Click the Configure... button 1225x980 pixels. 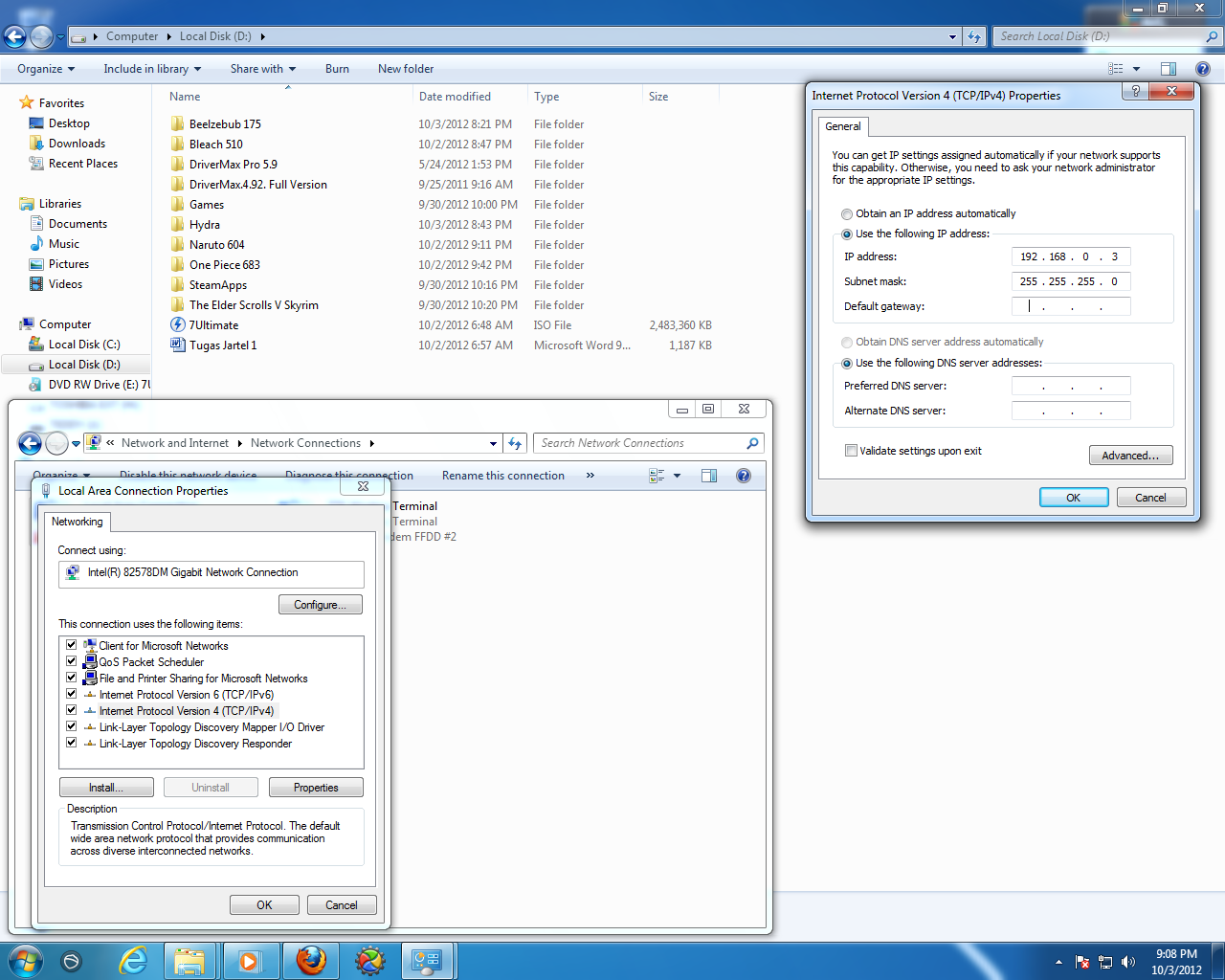tap(321, 605)
